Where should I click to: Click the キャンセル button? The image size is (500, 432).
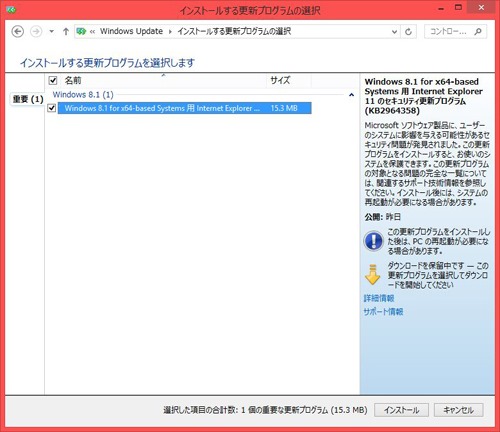coord(459,410)
